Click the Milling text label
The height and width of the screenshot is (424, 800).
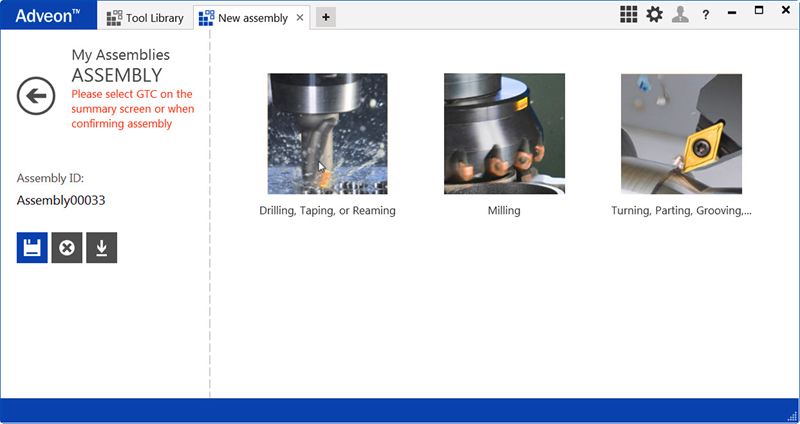point(504,211)
